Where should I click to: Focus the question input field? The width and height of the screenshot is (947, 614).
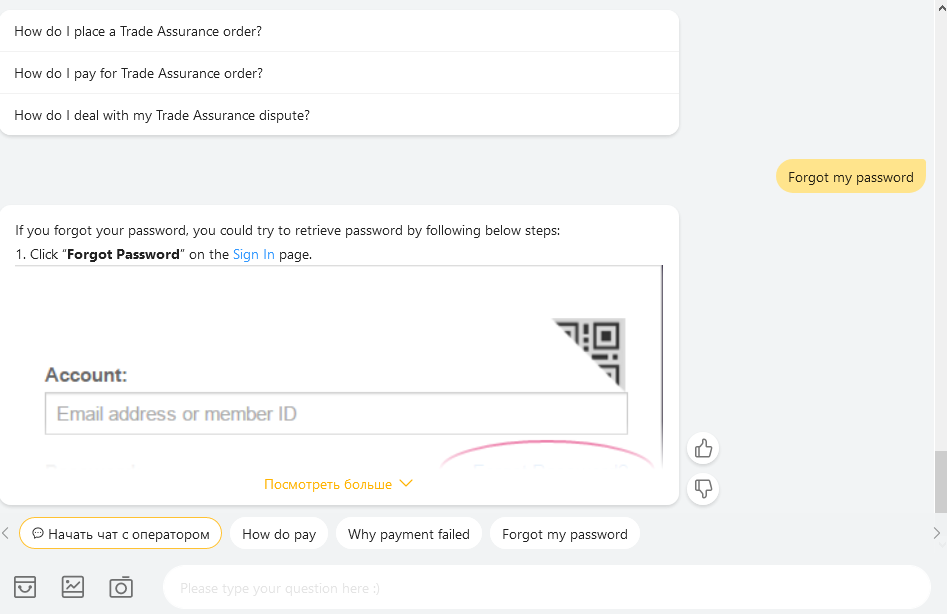[547, 587]
